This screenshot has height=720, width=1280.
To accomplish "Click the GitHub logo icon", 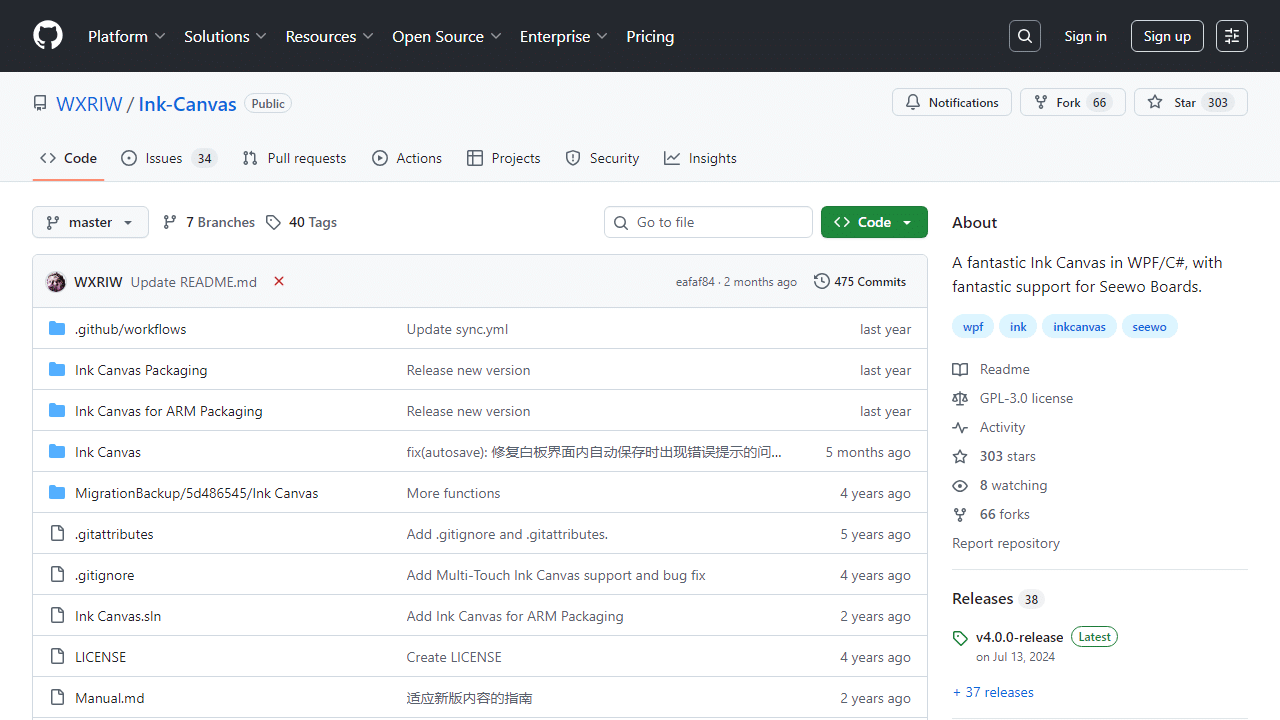I will (48, 36).
